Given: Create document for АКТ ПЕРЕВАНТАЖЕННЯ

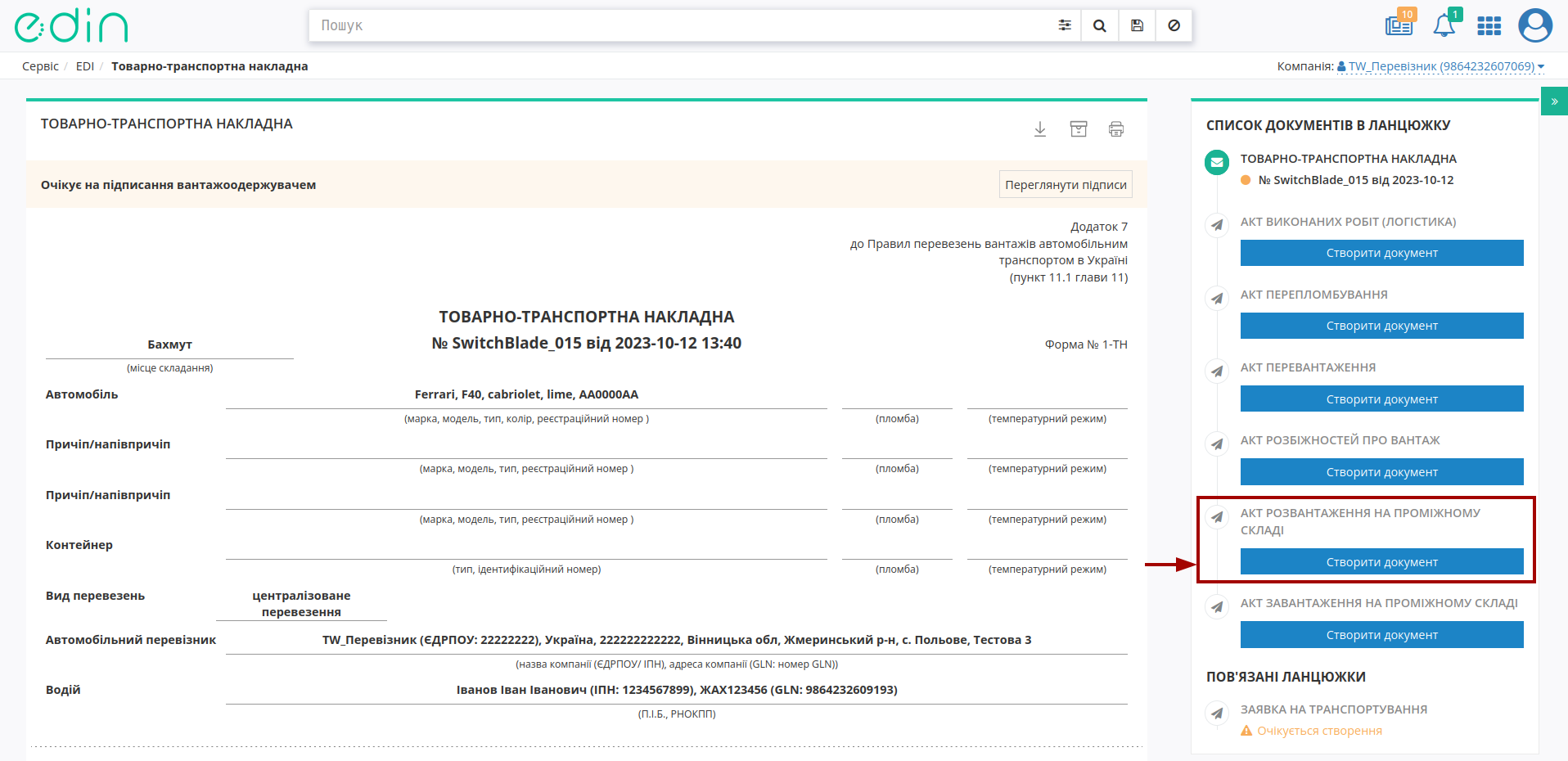Looking at the screenshot, I should [x=1381, y=399].
